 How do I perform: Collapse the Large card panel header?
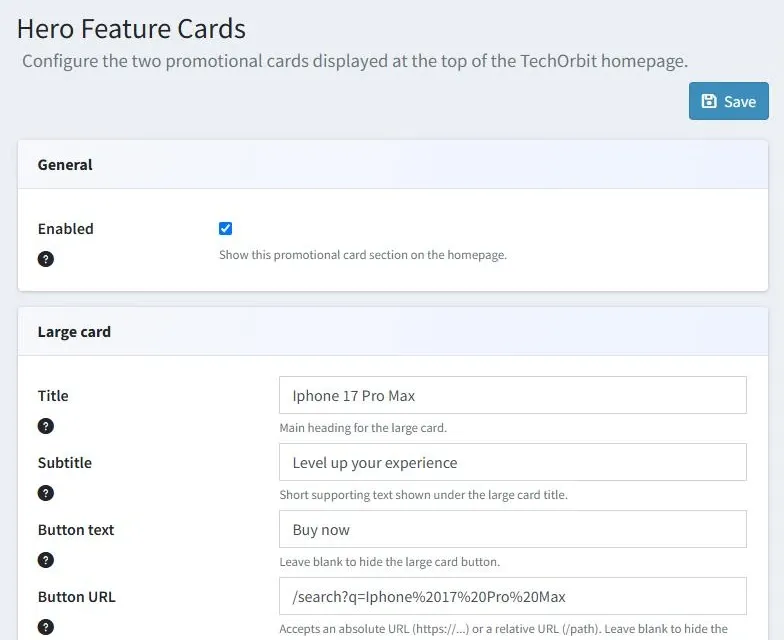(x=393, y=332)
